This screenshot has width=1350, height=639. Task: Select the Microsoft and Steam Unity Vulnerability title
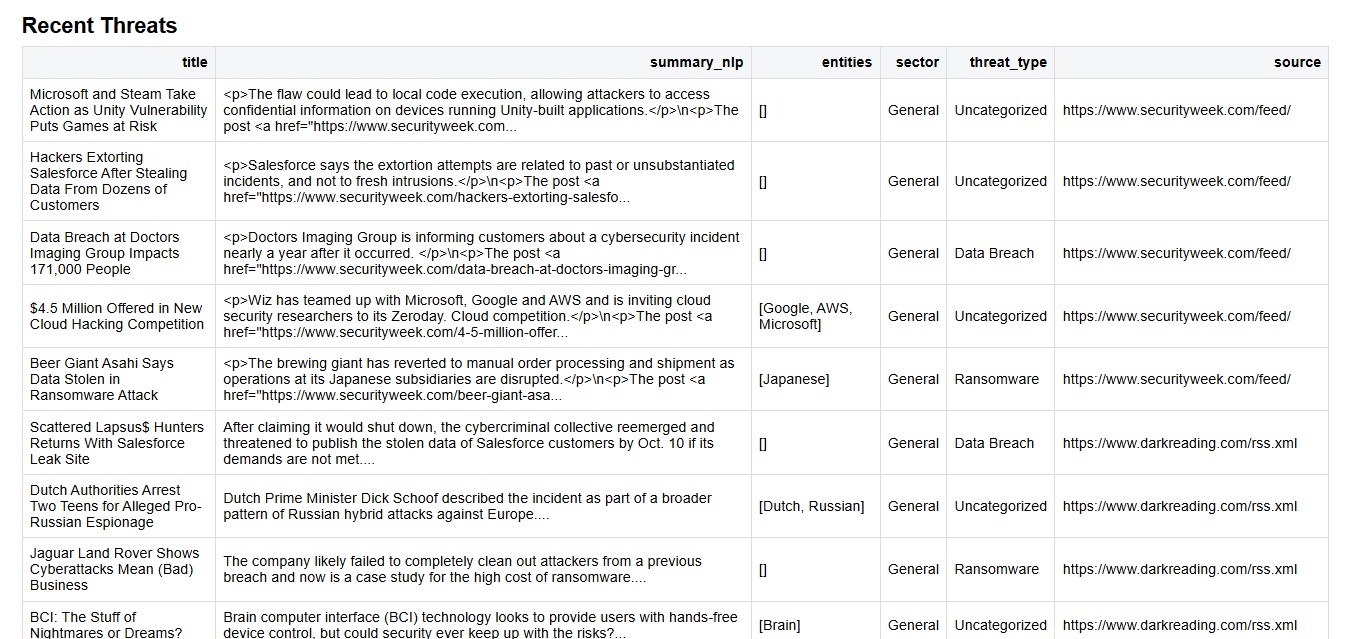(119, 110)
